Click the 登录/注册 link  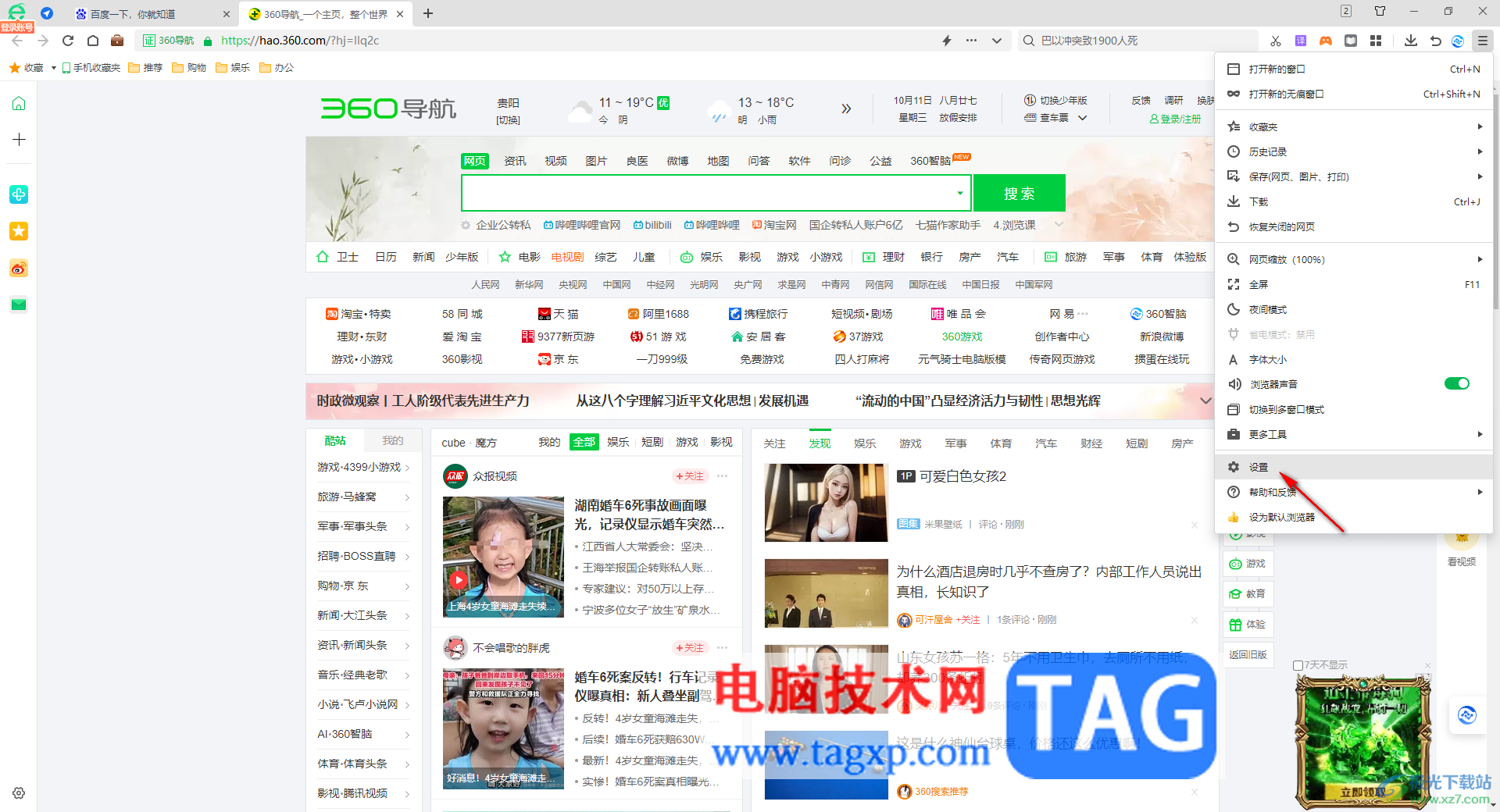pos(1177,119)
